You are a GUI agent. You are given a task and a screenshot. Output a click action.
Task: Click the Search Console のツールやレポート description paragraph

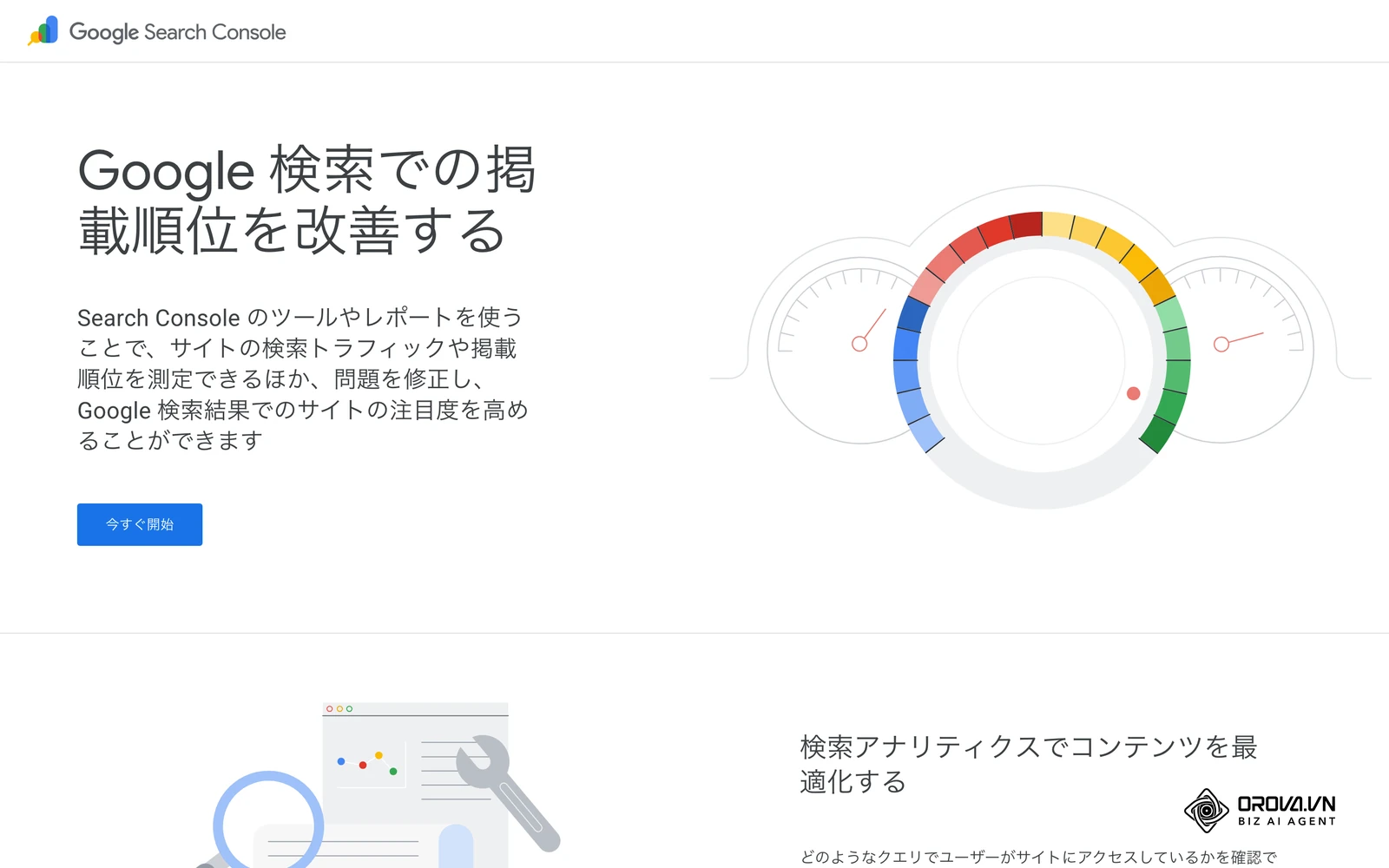click(303, 378)
